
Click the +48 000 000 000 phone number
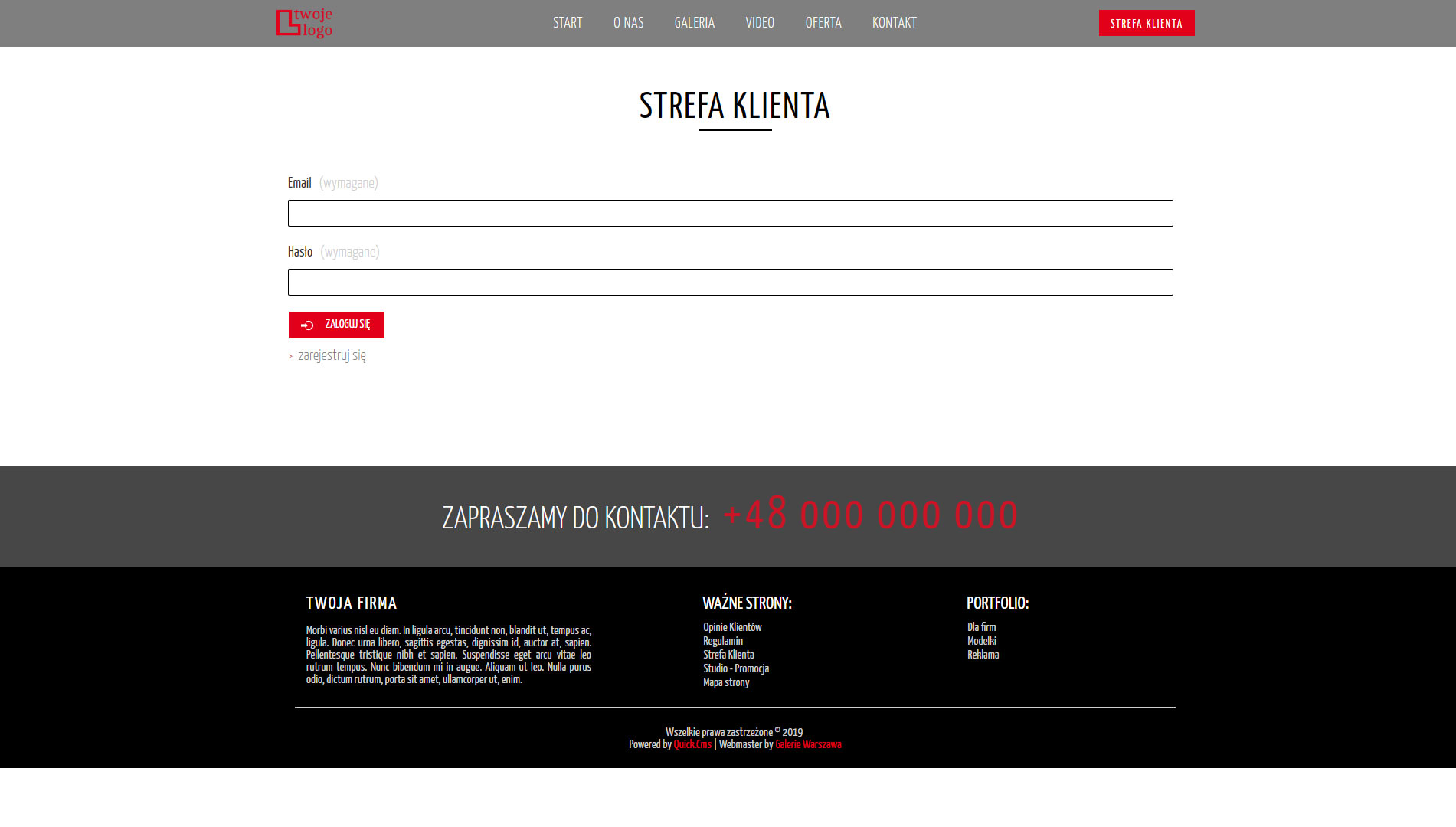pyautogui.click(x=870, y=515)
